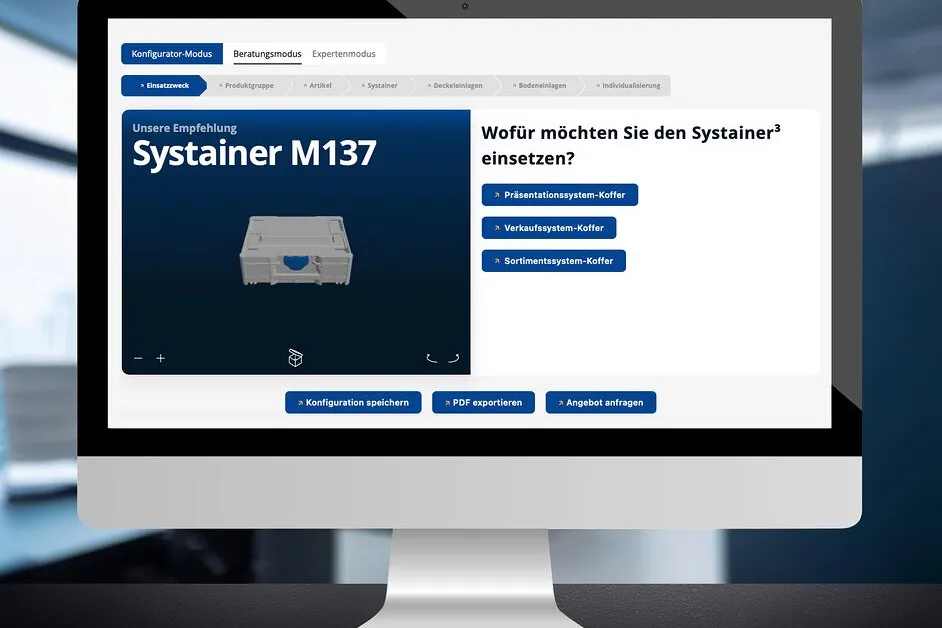The height and width of the screenshot is (628, 942).
Task: Click the Systainer 3D model preview
Action: tap(296, 250)
